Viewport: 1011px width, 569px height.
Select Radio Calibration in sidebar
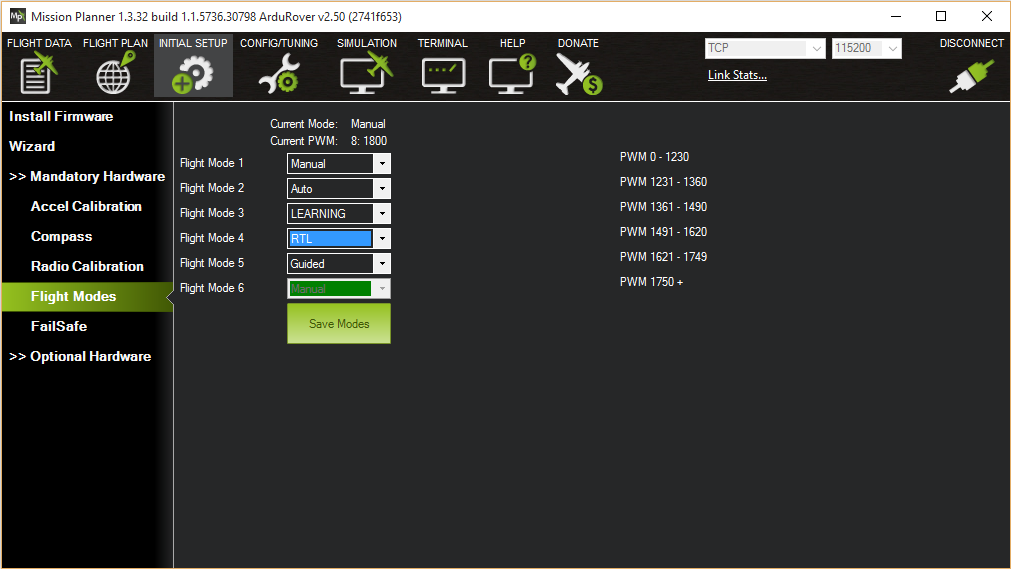(87, 267)
